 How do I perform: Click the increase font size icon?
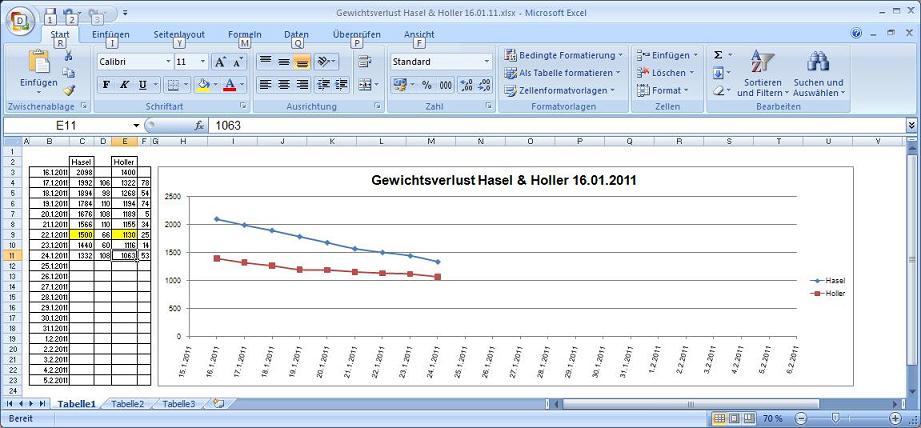pos(220,62)
